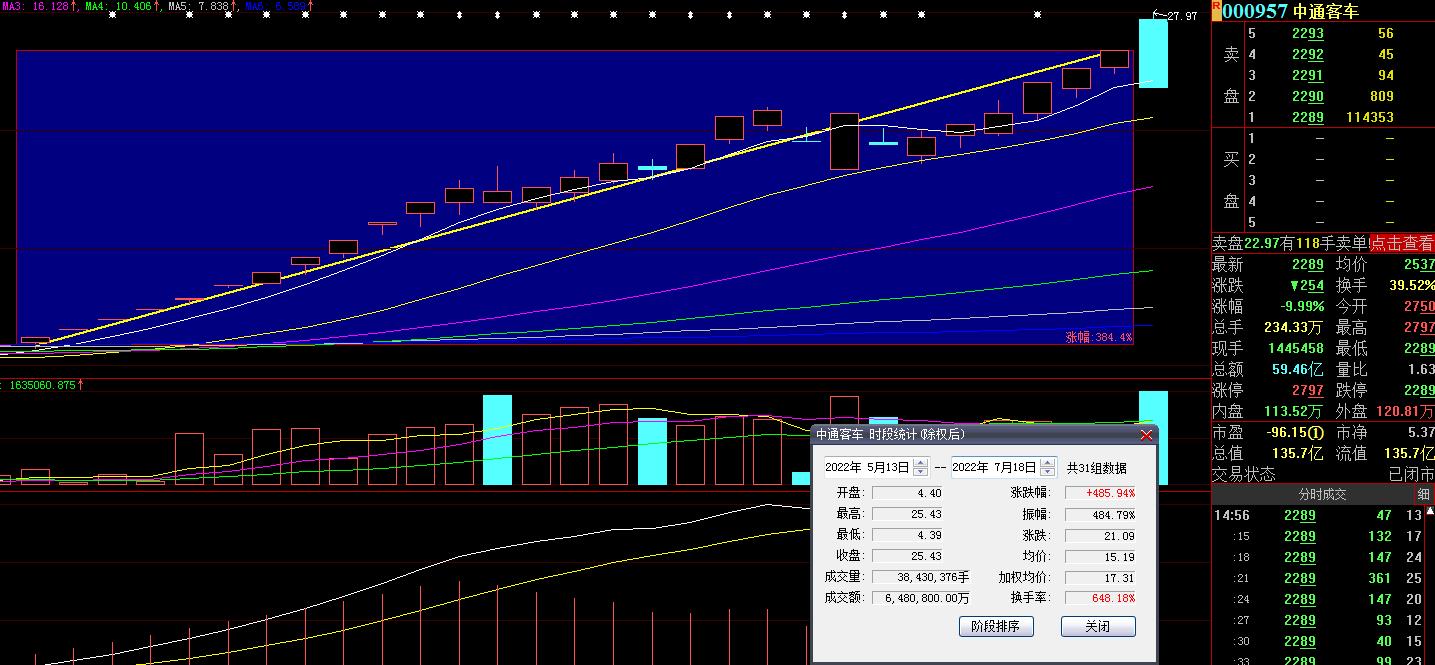Select the 分时成交 tab header
Image resolution: width=1435 pixels, height=665 pixels.
(1322, 494)
